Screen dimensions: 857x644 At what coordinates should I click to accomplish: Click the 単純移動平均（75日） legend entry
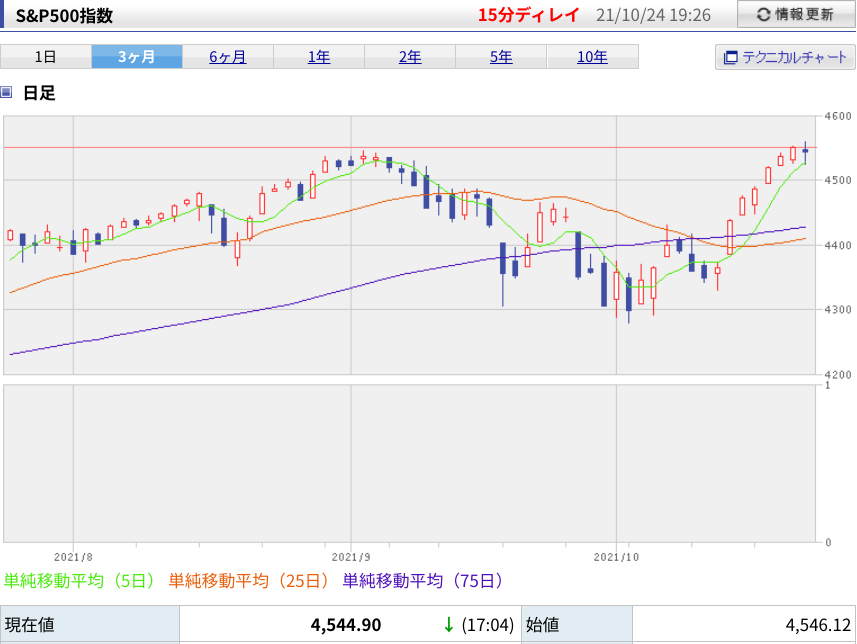[x=423, y=580]
